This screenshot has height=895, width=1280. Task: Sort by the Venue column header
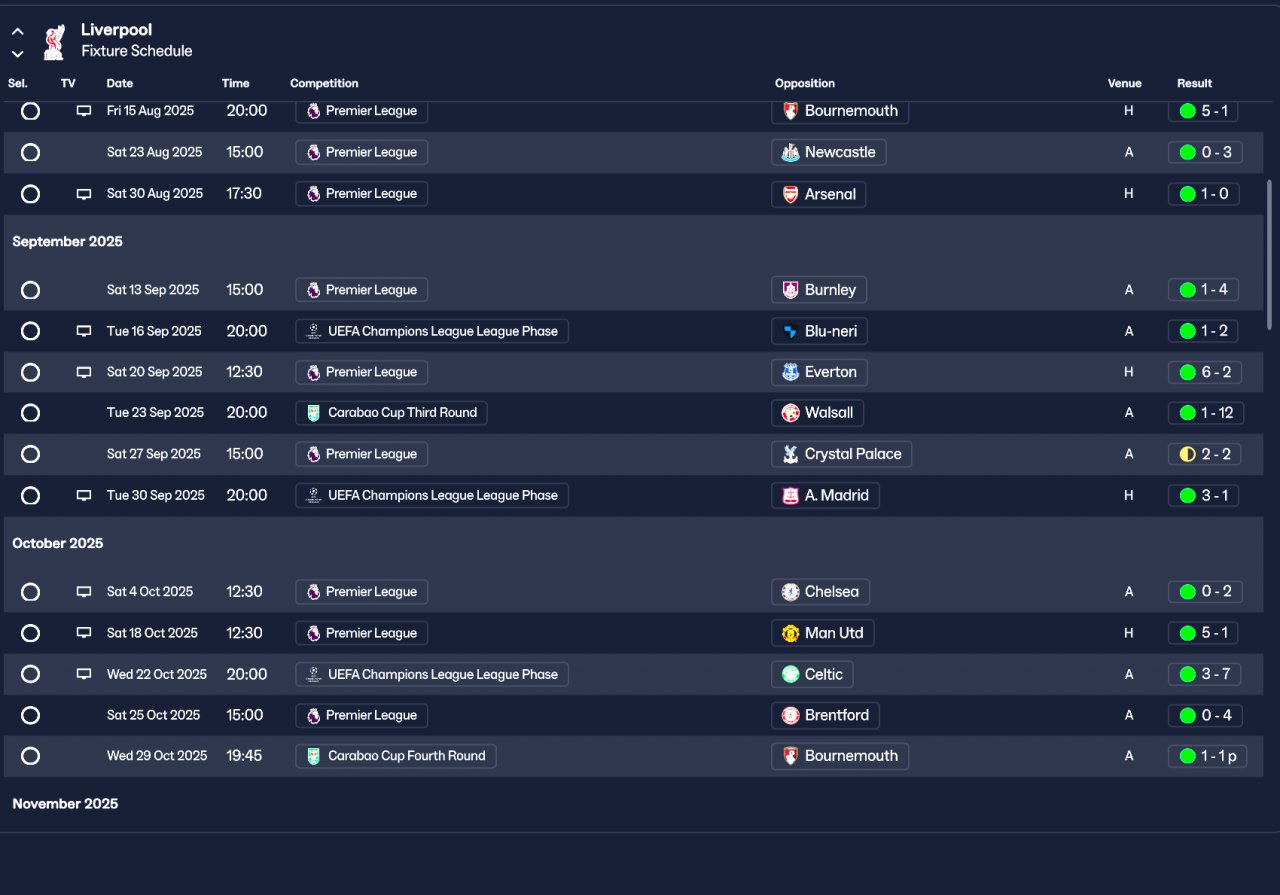(1125, 84)
